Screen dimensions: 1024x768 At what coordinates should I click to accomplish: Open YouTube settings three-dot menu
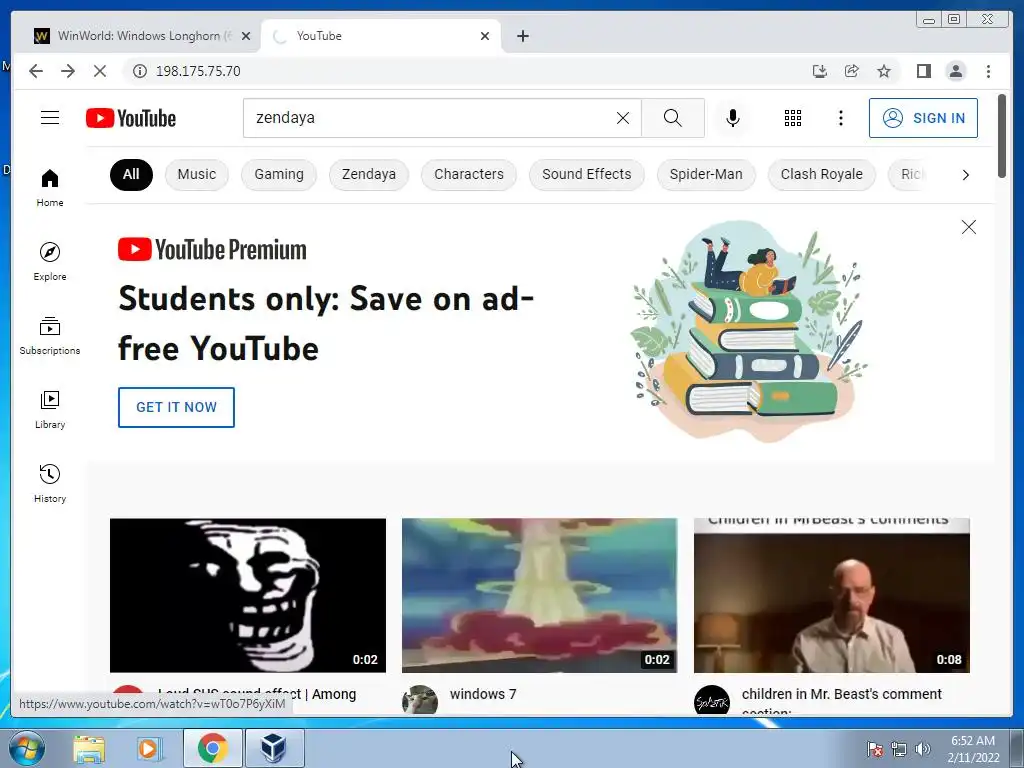[840, 118]
